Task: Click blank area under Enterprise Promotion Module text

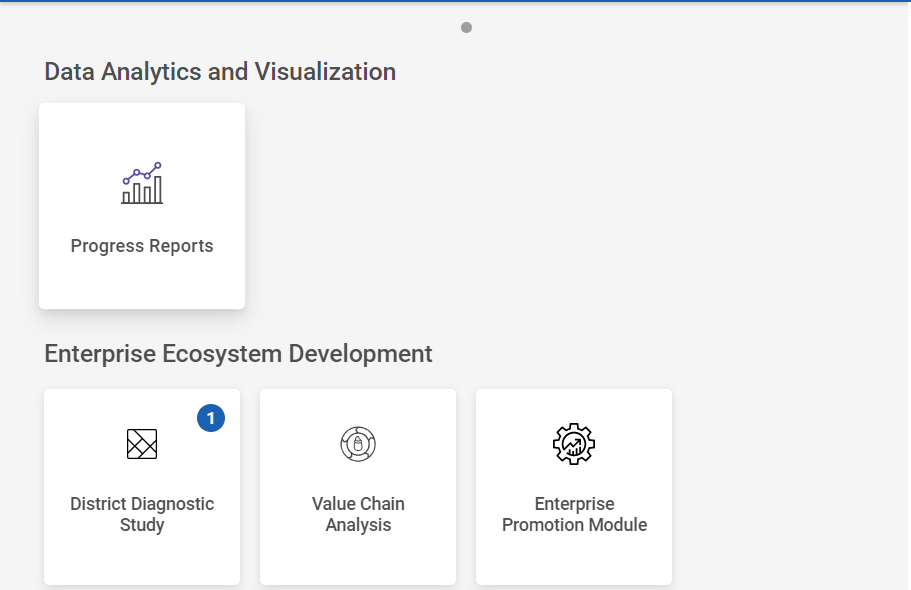Action: pyautogui.click(x=574, y=560)
